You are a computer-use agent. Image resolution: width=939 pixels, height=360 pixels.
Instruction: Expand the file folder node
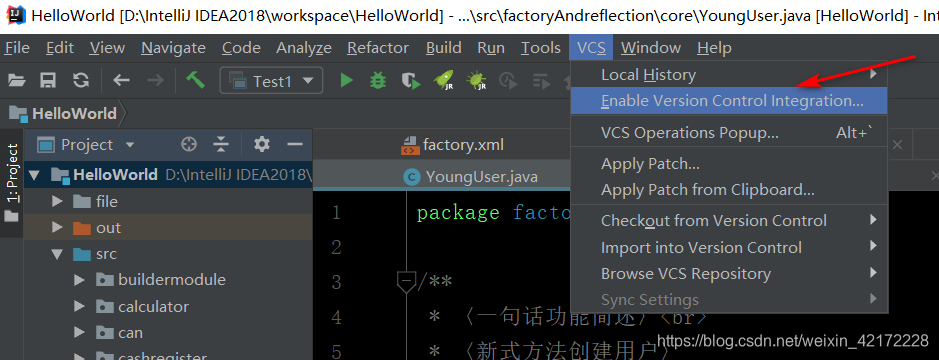(57, 201)
